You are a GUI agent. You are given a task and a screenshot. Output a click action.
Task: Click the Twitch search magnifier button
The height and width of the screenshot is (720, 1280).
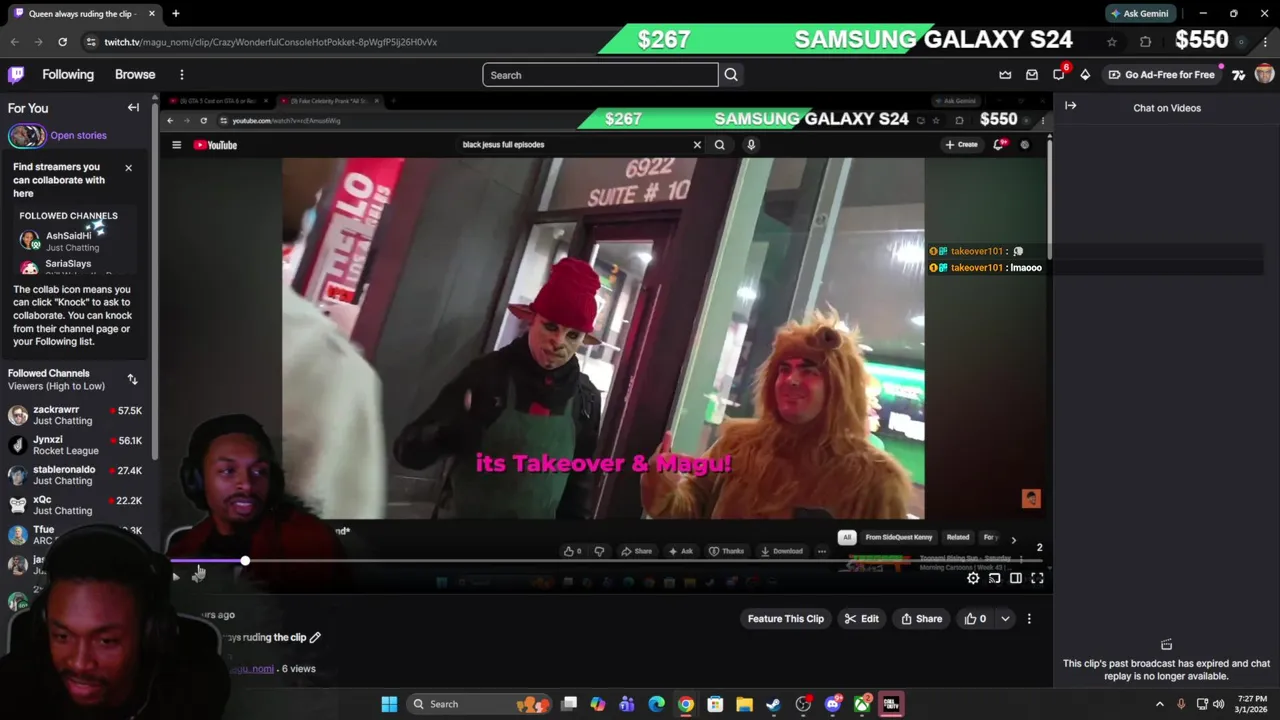tap(731, 75)
